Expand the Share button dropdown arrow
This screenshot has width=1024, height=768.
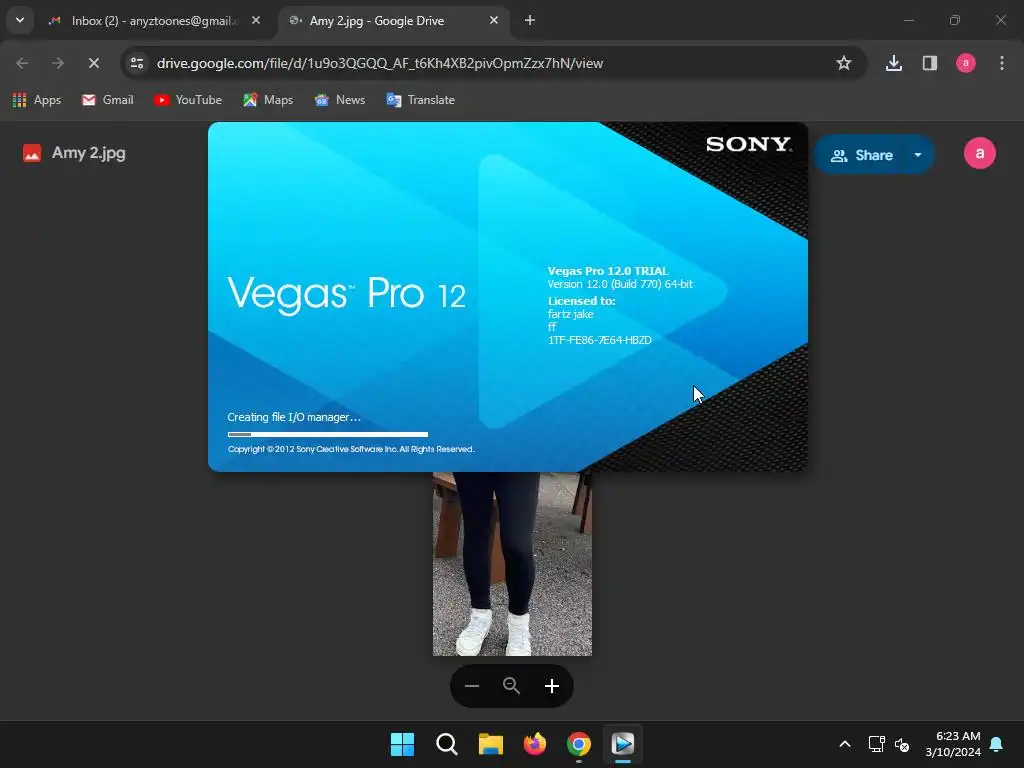918,155
